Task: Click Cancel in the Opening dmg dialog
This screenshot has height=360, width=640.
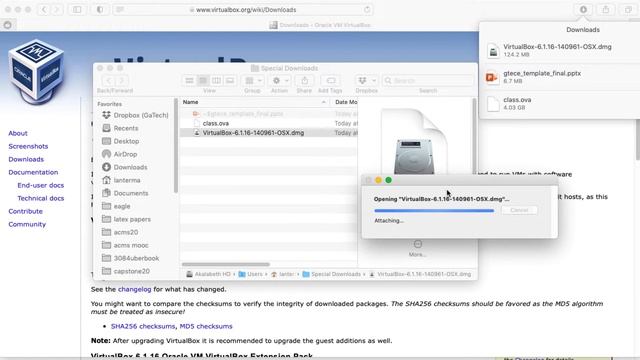Action: 519,210
